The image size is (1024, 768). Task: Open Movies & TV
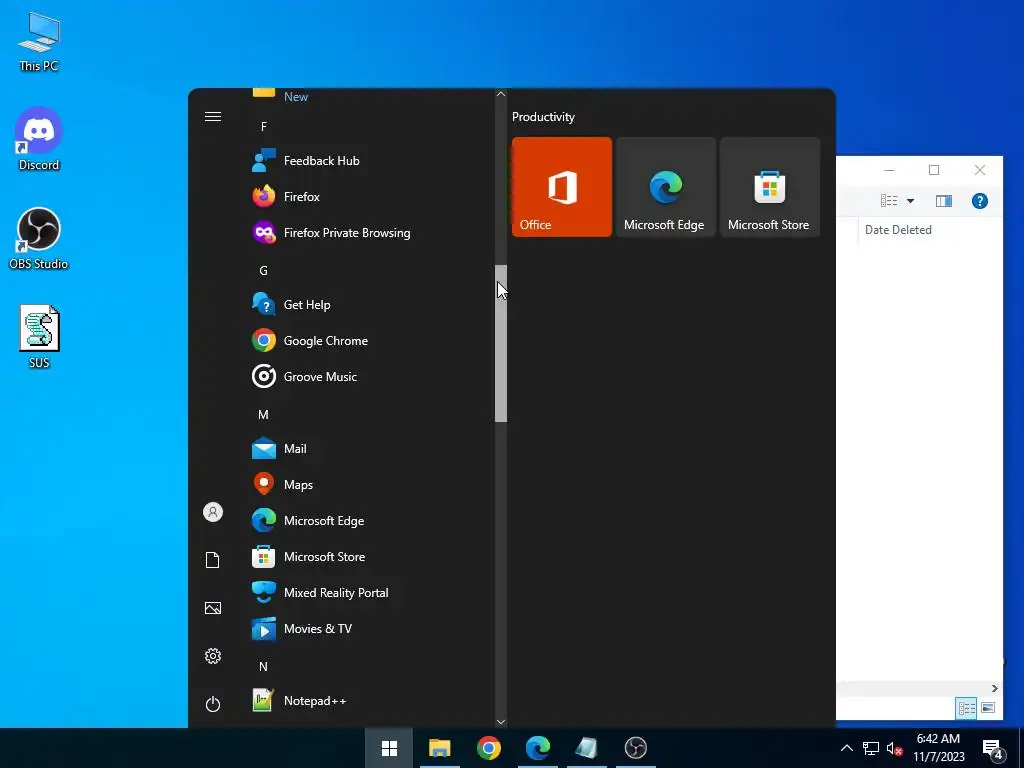[x=369, y=629]
